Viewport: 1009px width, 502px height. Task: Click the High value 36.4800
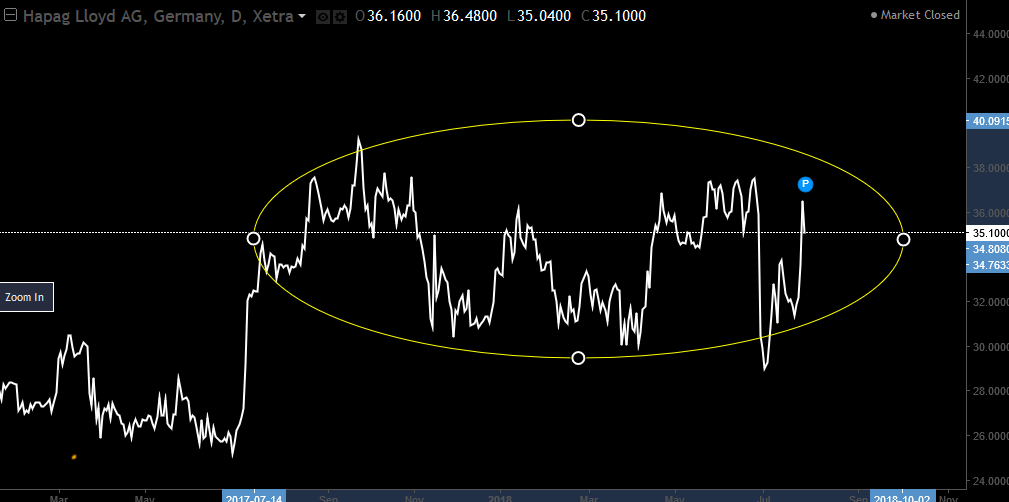[469, 16]
